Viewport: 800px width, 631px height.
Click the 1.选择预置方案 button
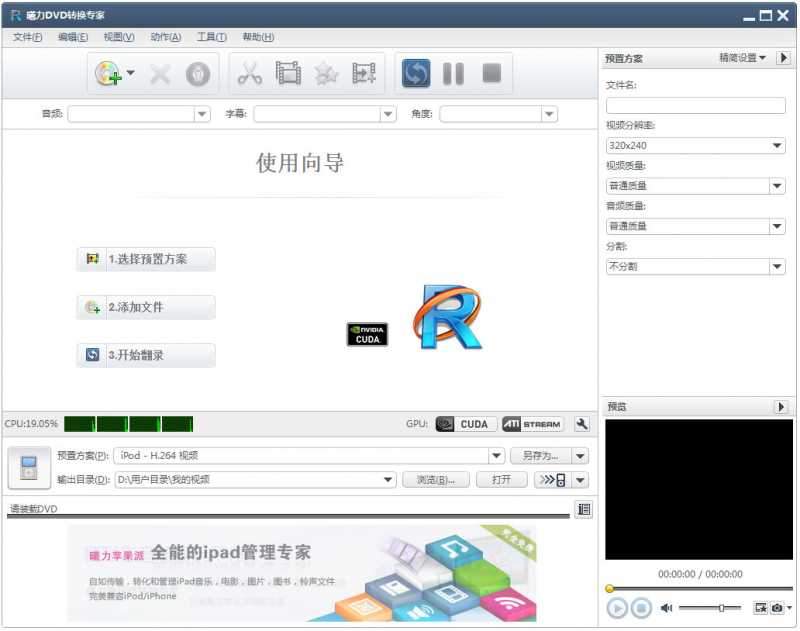pos(144,258)
